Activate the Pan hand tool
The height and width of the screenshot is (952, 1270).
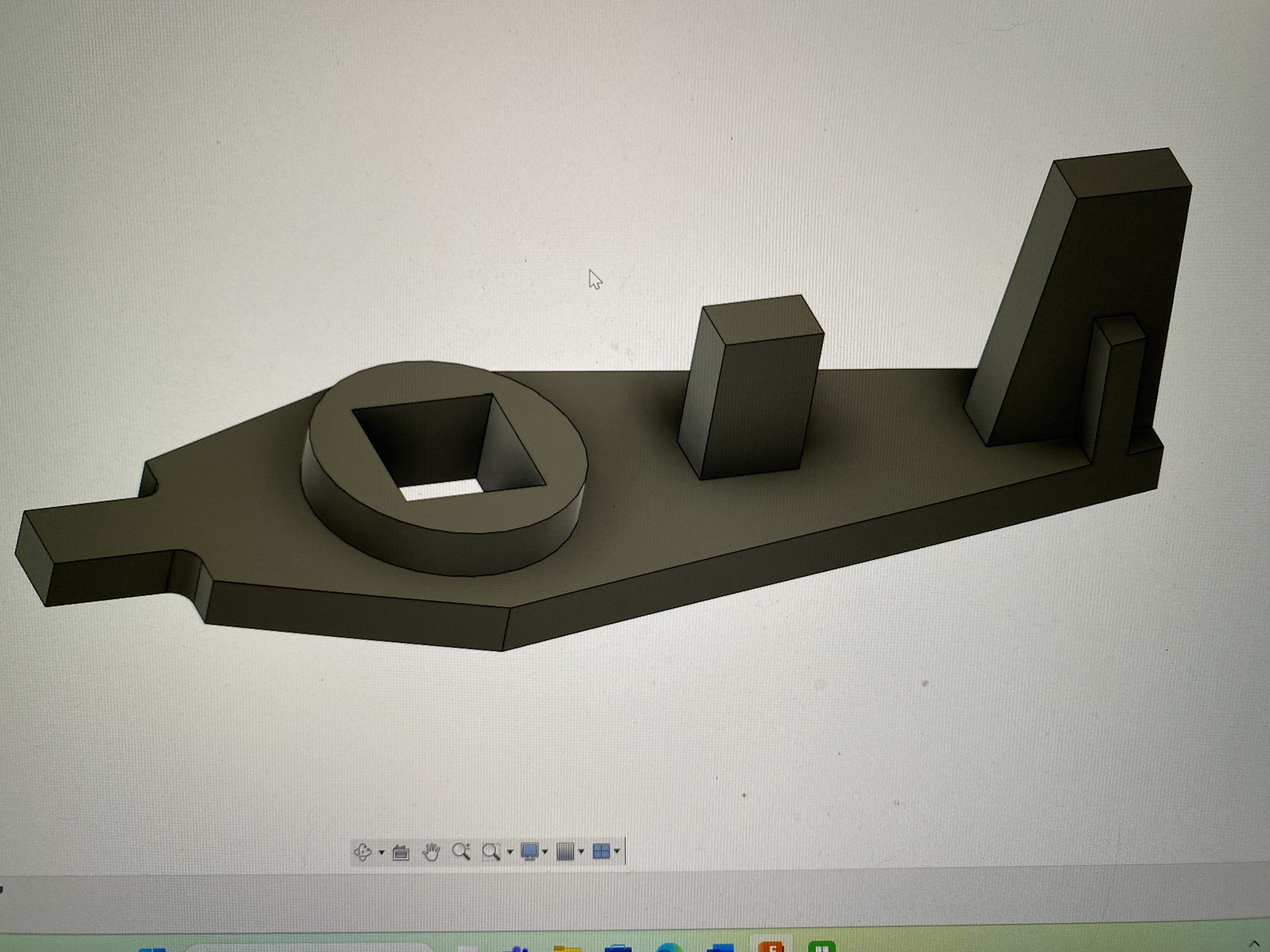tap(431, 852)
